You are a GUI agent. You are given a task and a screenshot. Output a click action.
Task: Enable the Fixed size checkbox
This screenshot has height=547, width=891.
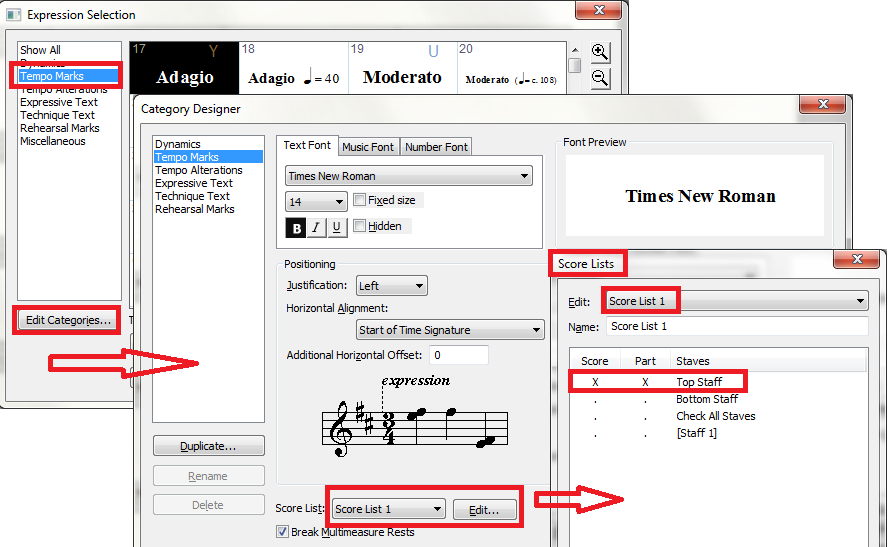point(360,201)
